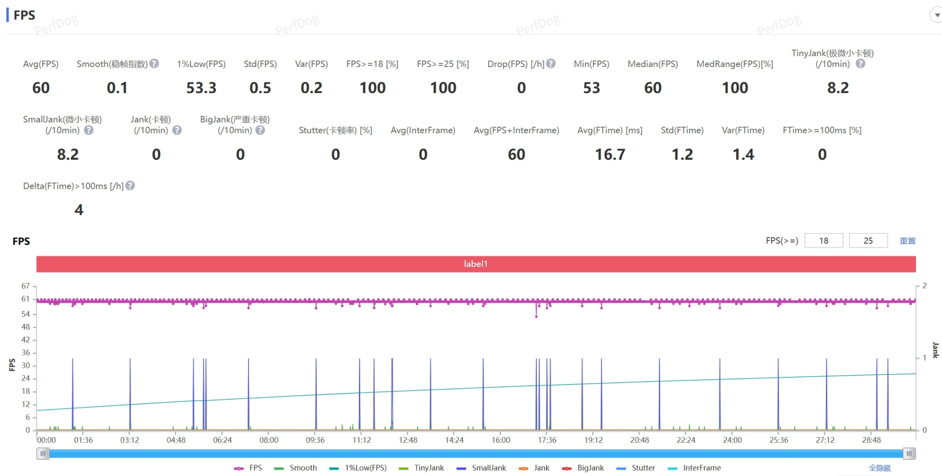Viewport: 942px width, 476px height.
Task: Grab the left handle of the time range slider
Action: 43,454
